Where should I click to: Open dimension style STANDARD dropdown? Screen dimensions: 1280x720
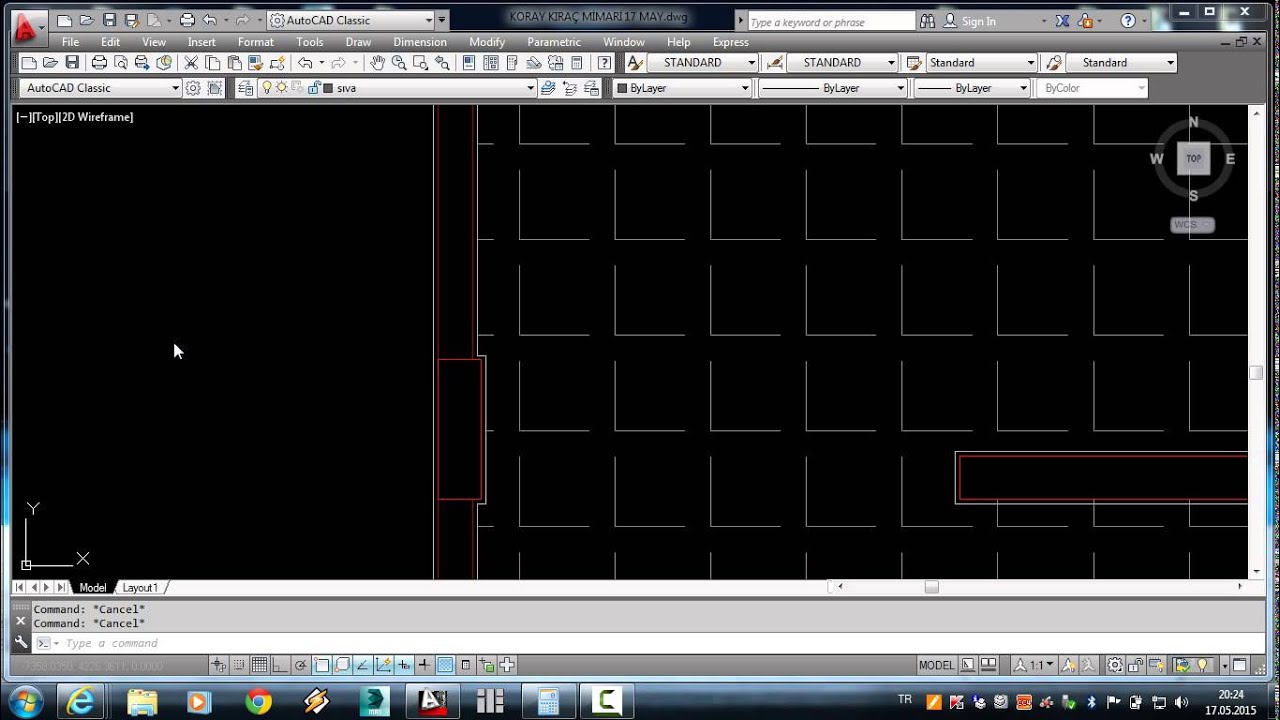(x=892, y=62)
